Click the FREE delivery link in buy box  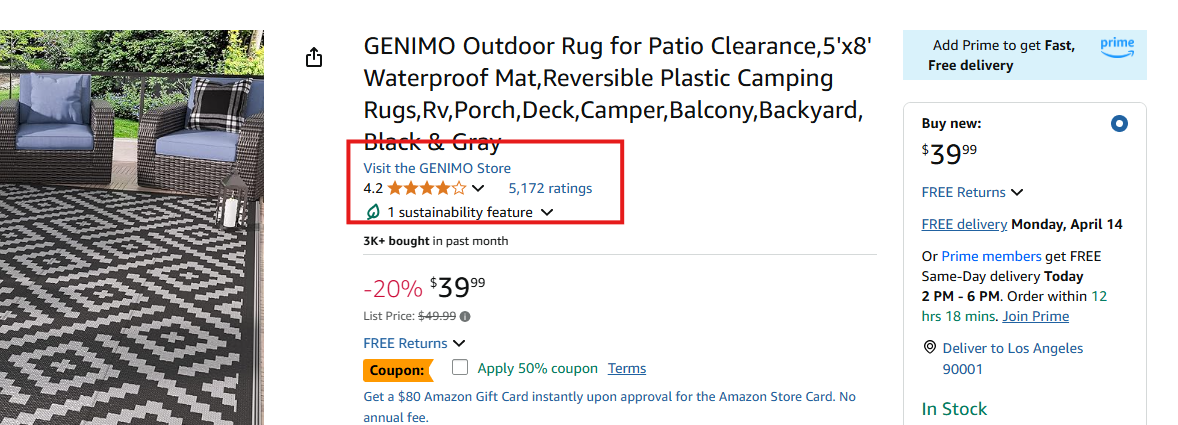coord(964,225)
